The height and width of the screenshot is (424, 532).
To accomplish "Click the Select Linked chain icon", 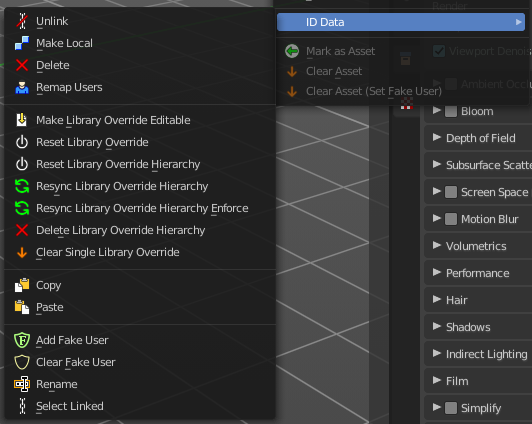I will [22, 406].
